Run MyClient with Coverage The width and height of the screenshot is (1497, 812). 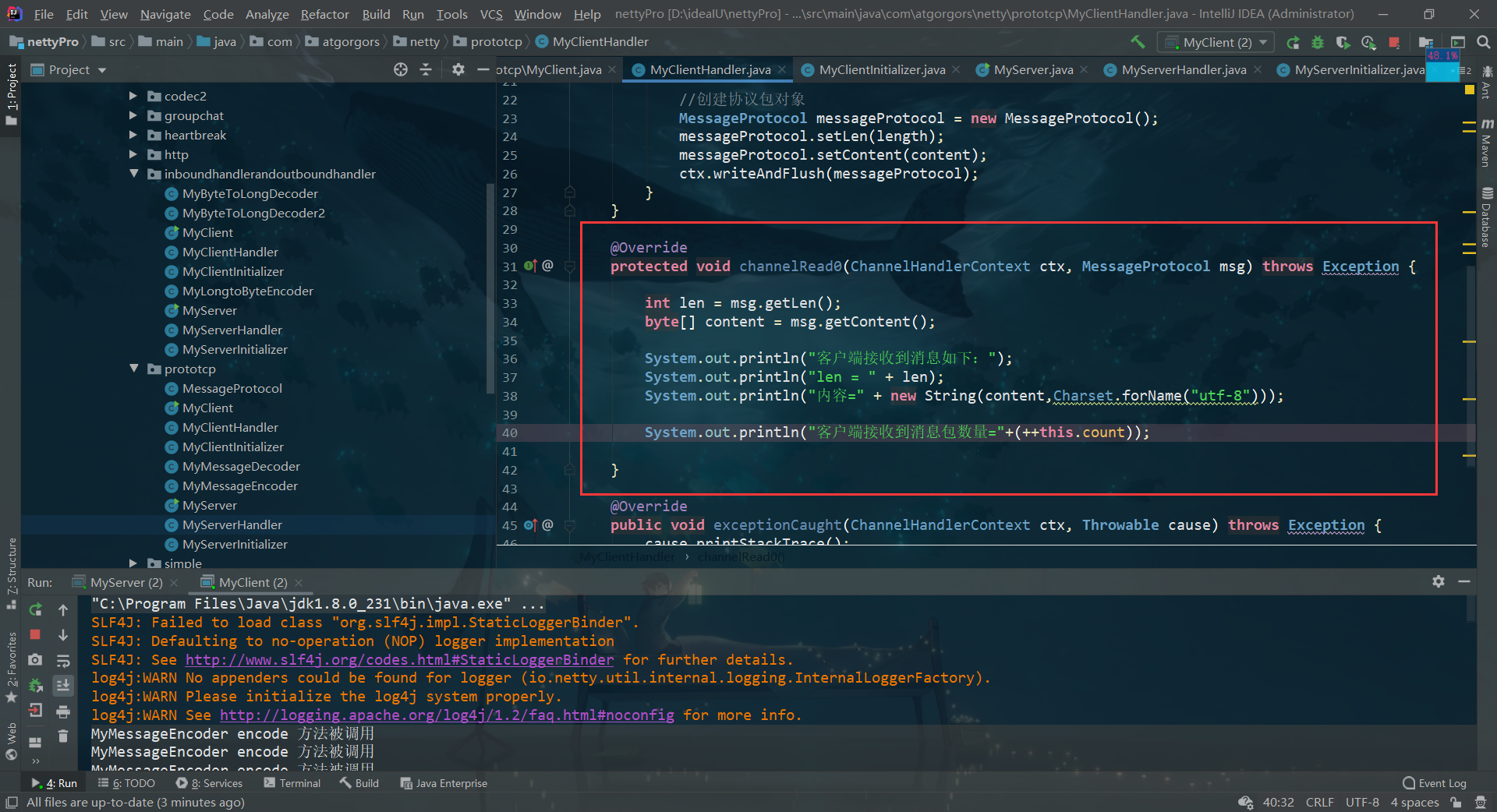pyautogui.click(x=1343, y=42)
